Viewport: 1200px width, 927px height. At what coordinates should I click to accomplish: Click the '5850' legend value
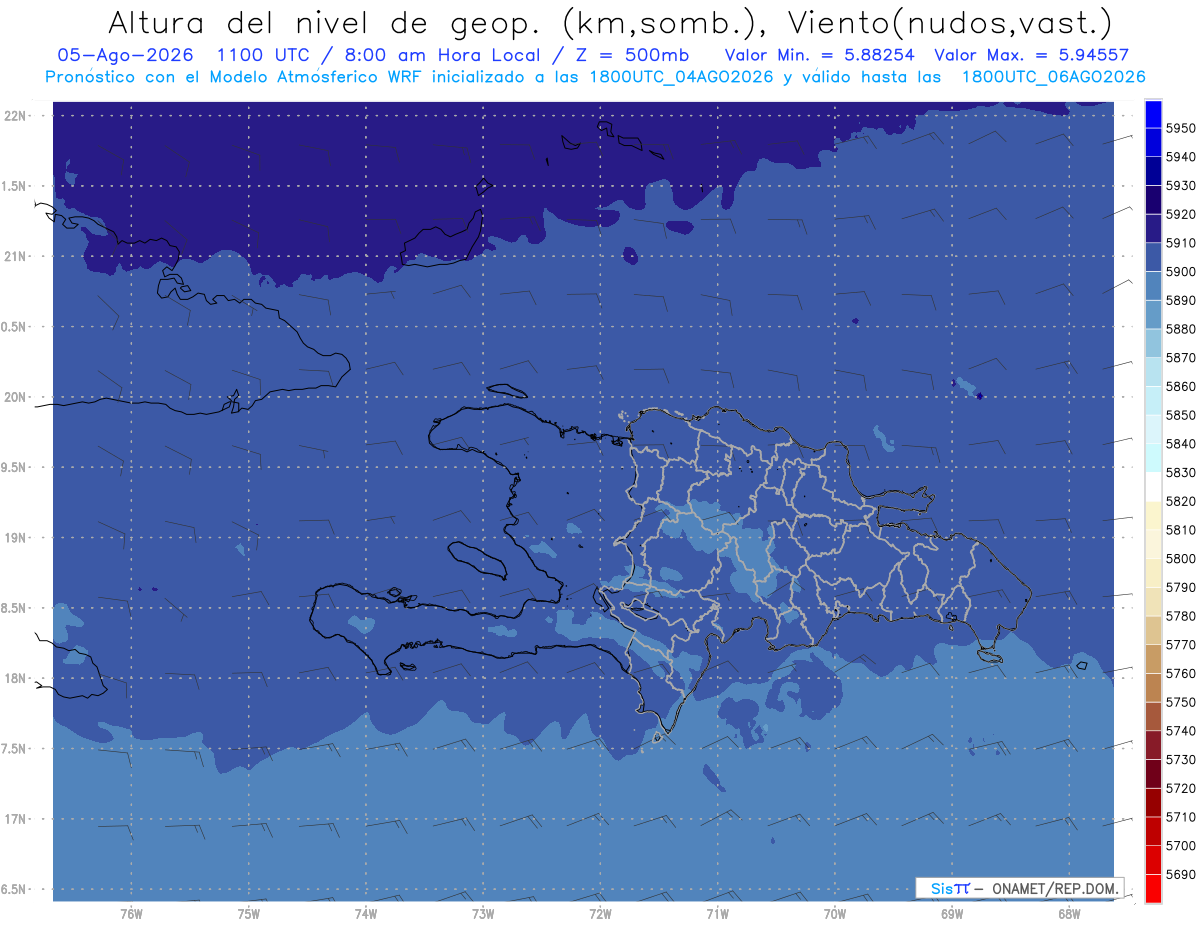click(1181, 415)
